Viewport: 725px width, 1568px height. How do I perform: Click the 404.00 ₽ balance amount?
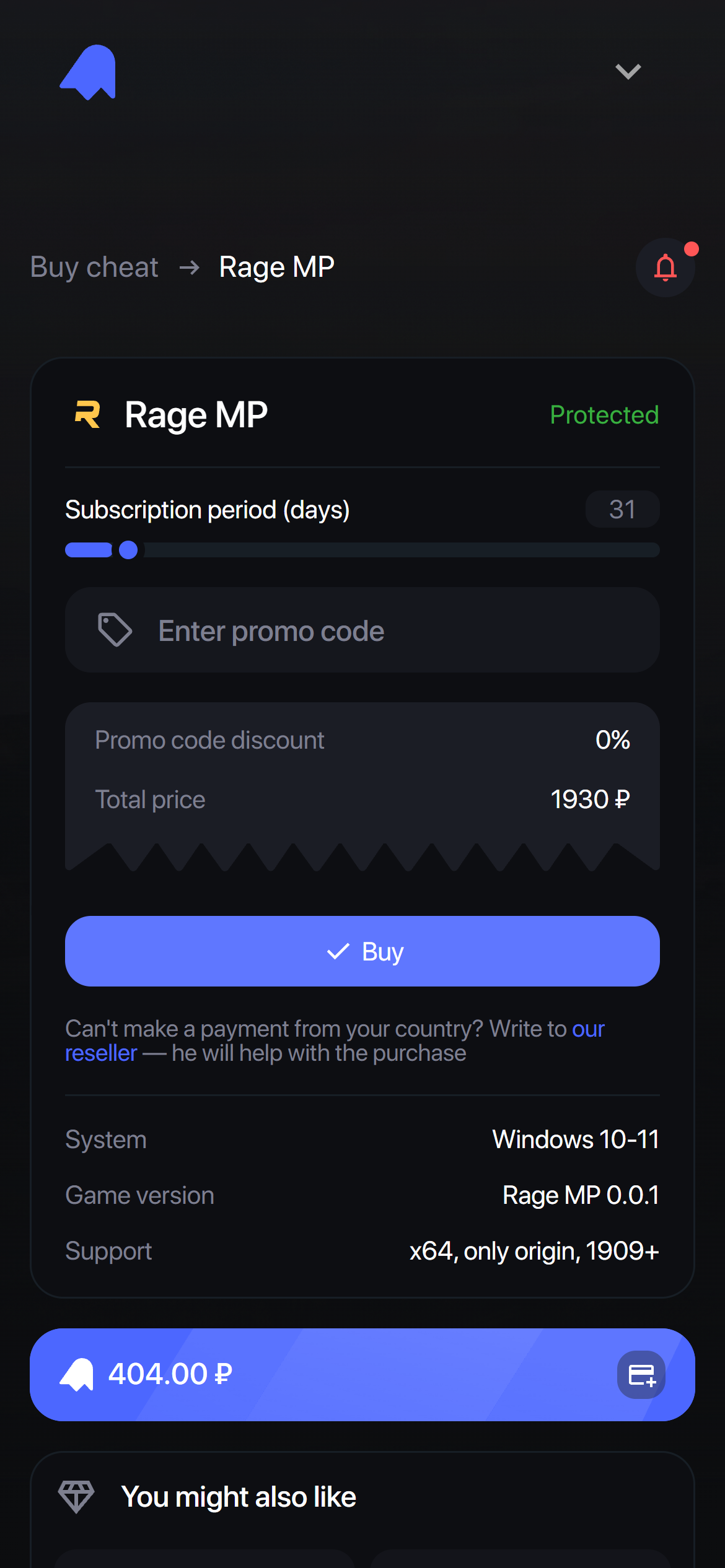coord(170,1374)
